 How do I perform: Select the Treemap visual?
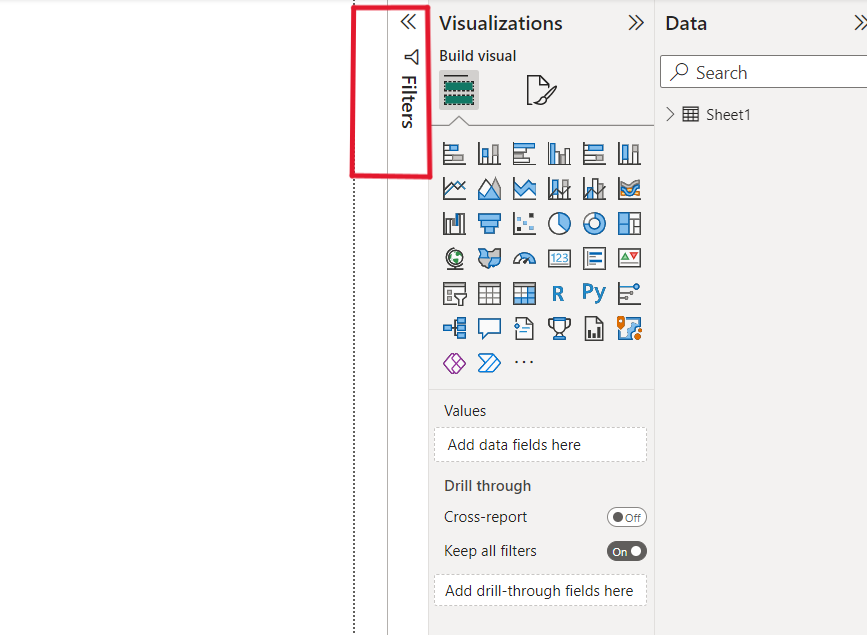point(629,223)
